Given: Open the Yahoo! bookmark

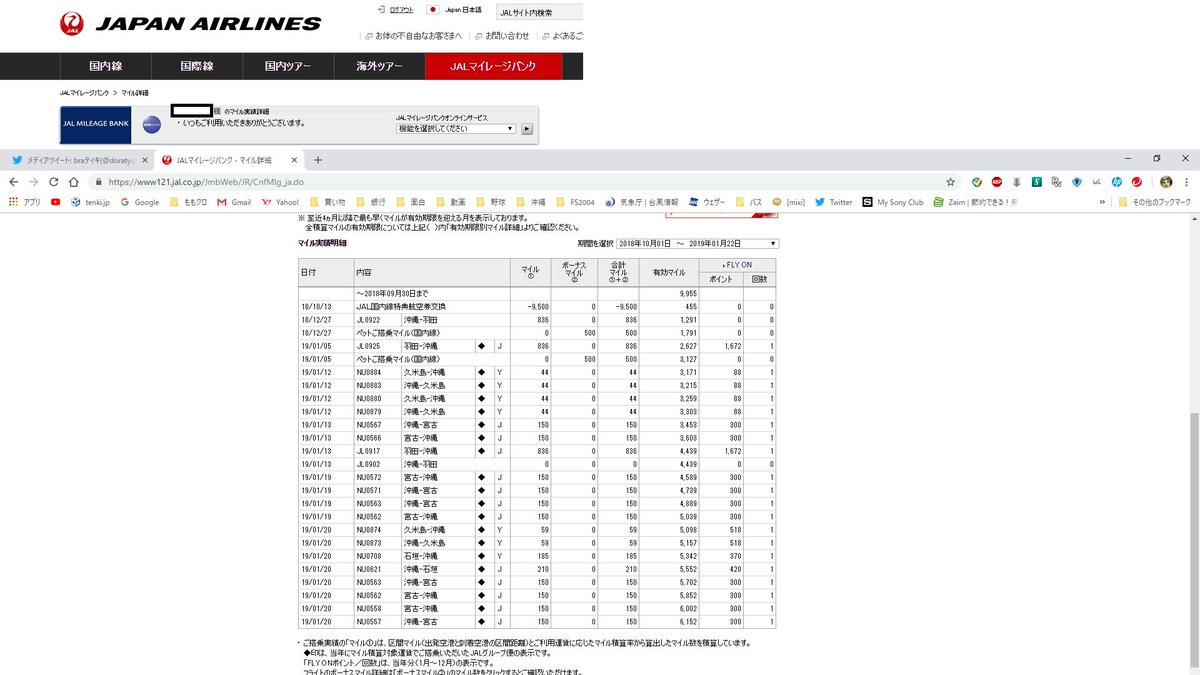Looking at the screenshot, I should (x=280, y=202).
